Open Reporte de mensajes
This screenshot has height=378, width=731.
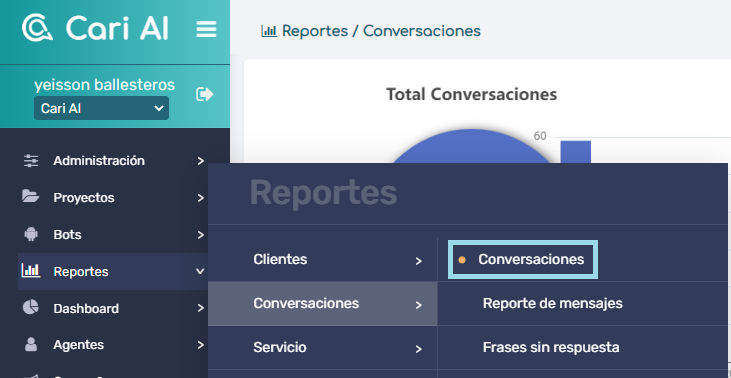(552, 303)
